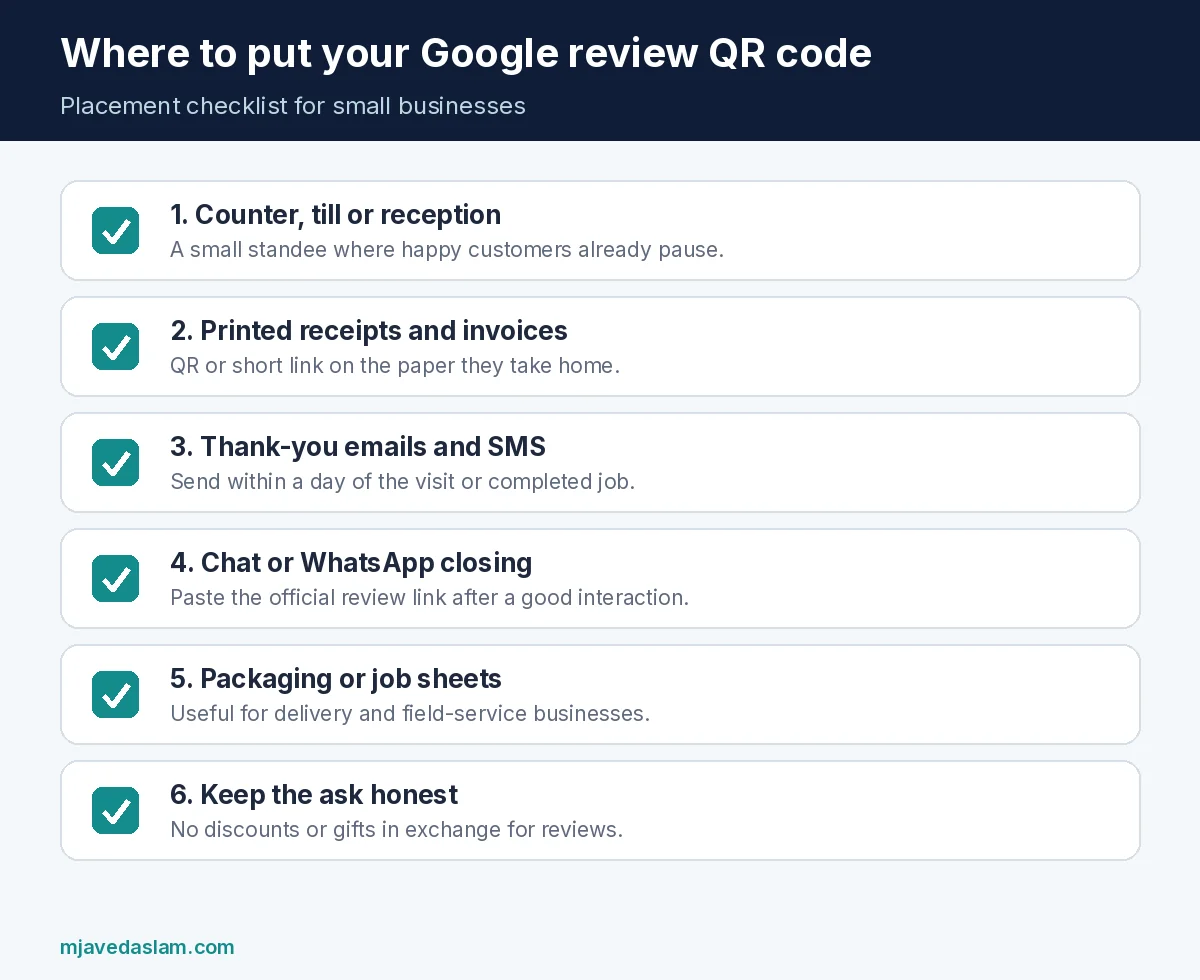Toggle the checkbox beside Printed receipts and invoices

coord(115,346)
